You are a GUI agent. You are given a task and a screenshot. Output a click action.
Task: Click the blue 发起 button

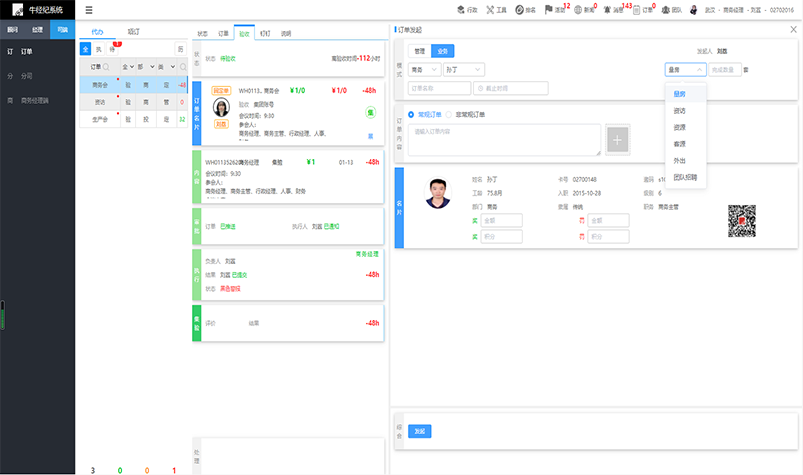coord(419,431)
